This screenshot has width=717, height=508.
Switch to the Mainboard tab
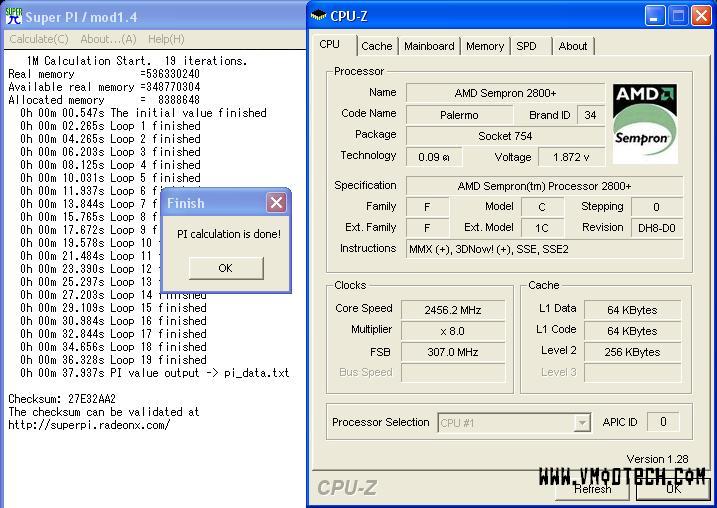pos(429,46)
